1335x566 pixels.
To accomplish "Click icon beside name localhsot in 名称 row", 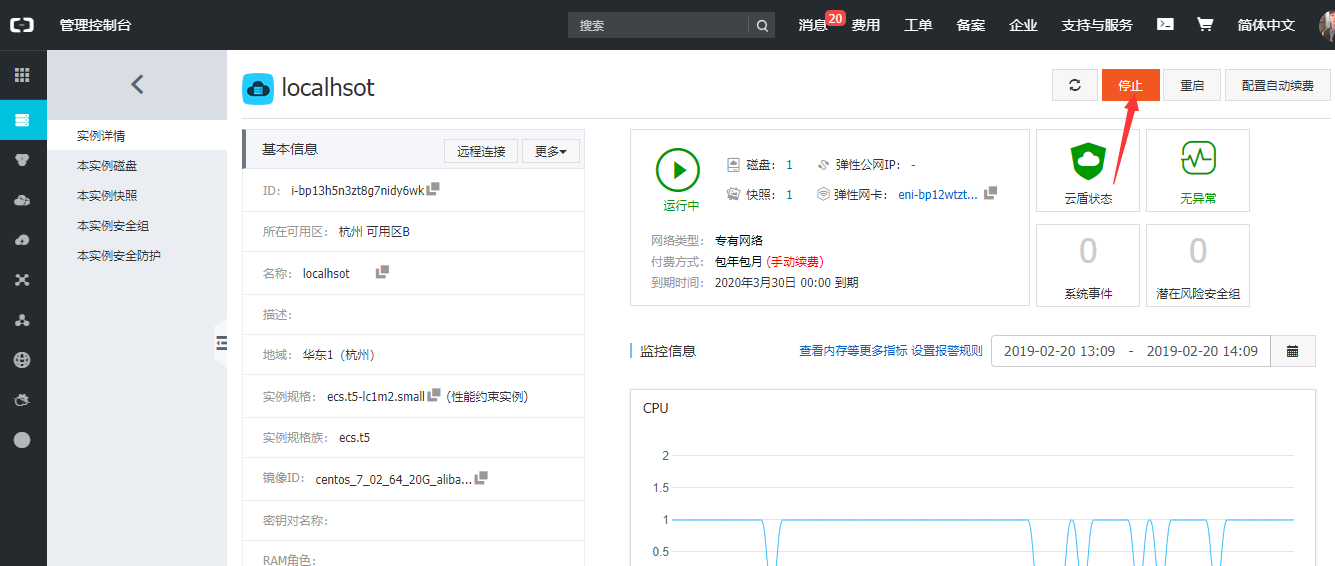I will [382, 272].
